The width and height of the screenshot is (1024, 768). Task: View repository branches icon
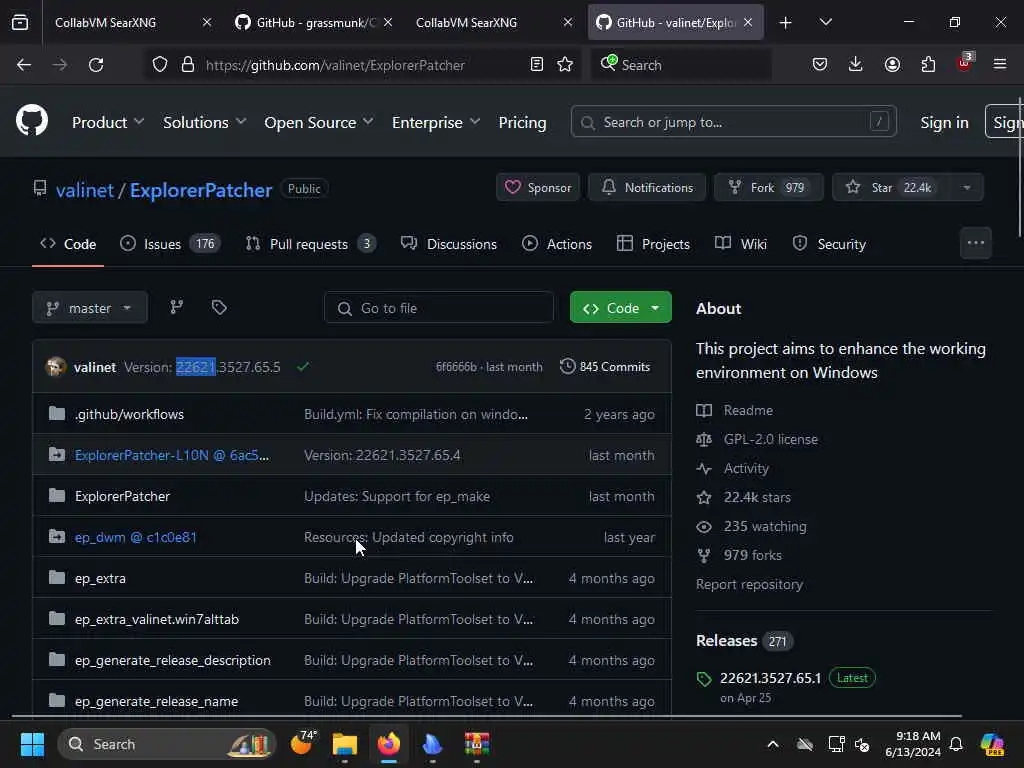click(176, 308)
